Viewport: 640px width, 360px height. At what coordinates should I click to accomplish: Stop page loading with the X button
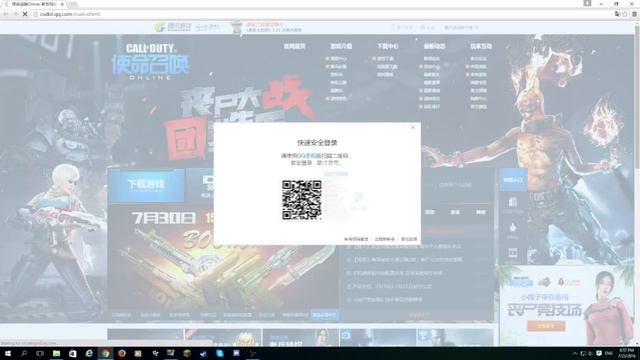(25, 14)
